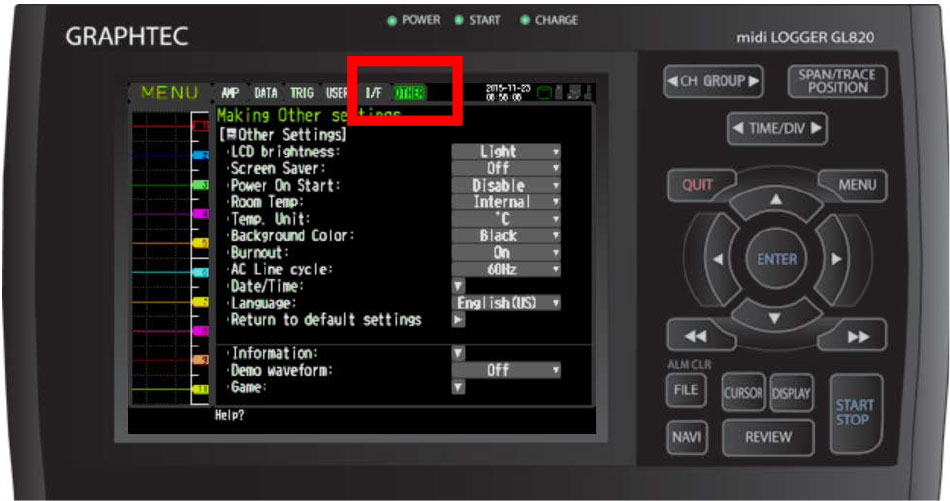Open the TRIG tab
This screenshot has height=501, width=950.
302,93
